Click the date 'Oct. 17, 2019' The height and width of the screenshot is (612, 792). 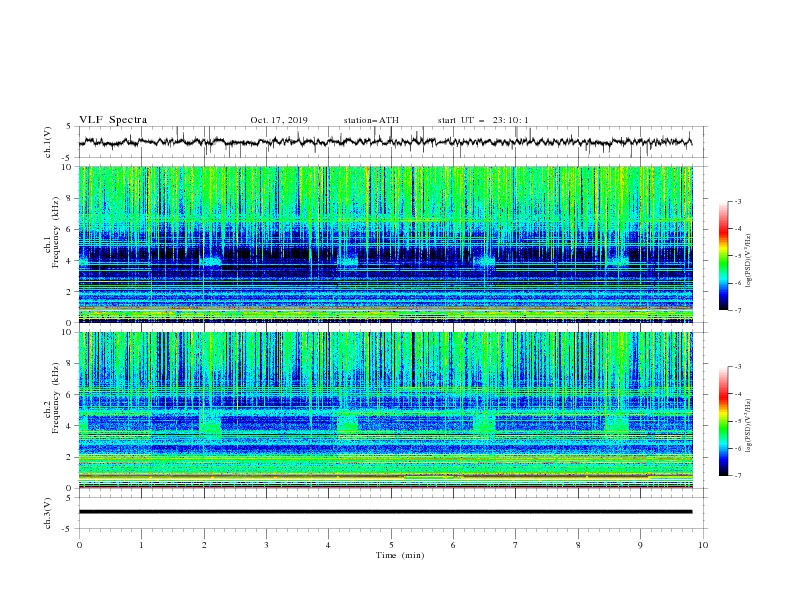click(x=279, y=120)
